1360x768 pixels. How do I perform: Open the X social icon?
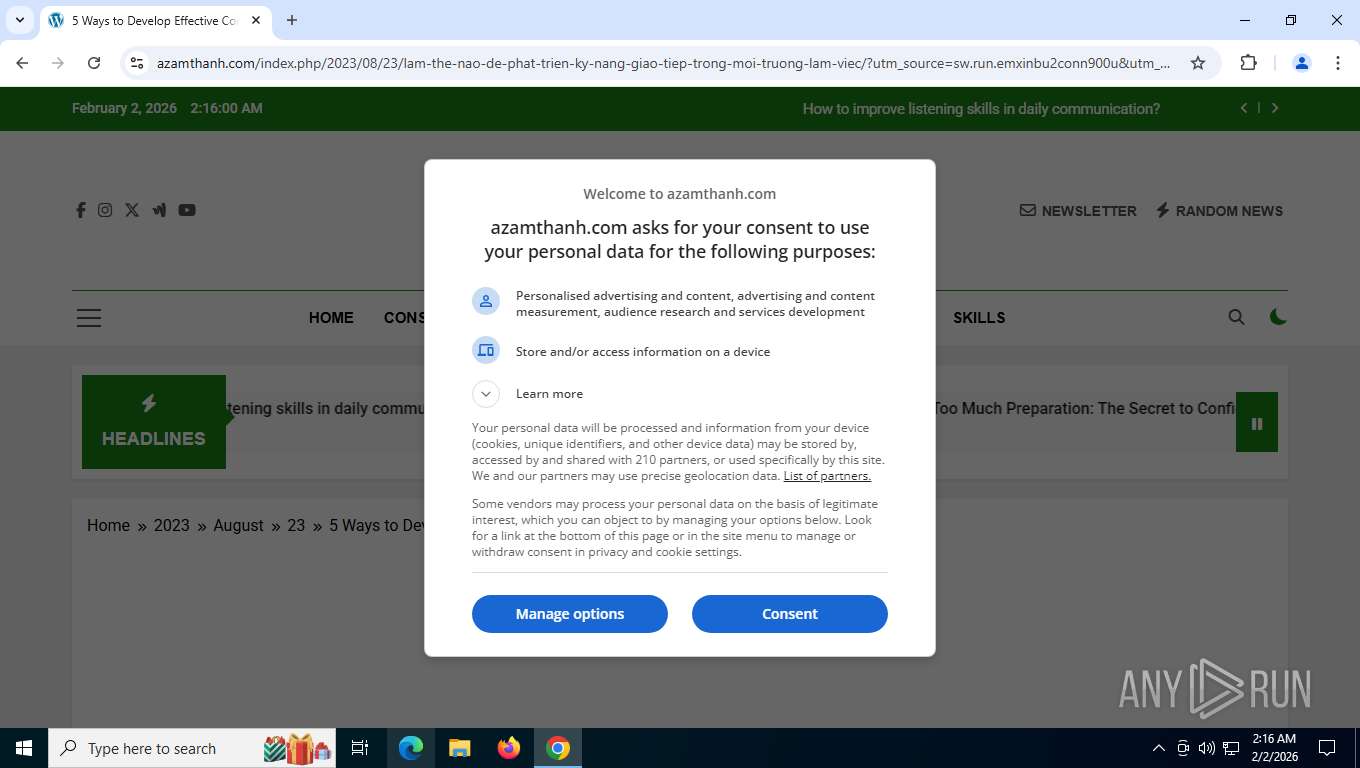coord(132,210)
